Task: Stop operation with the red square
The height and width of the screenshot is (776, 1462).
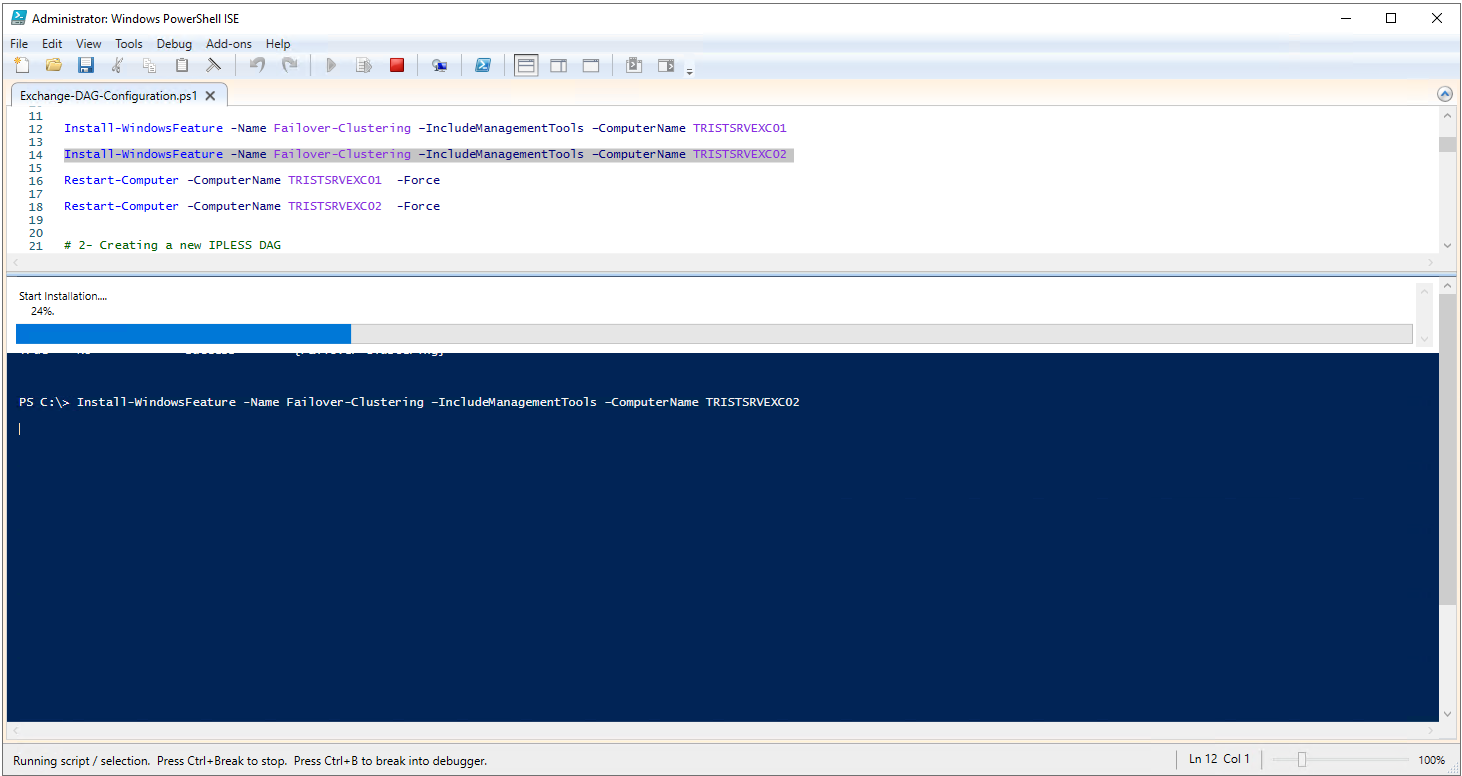Action: pos(397,65)
